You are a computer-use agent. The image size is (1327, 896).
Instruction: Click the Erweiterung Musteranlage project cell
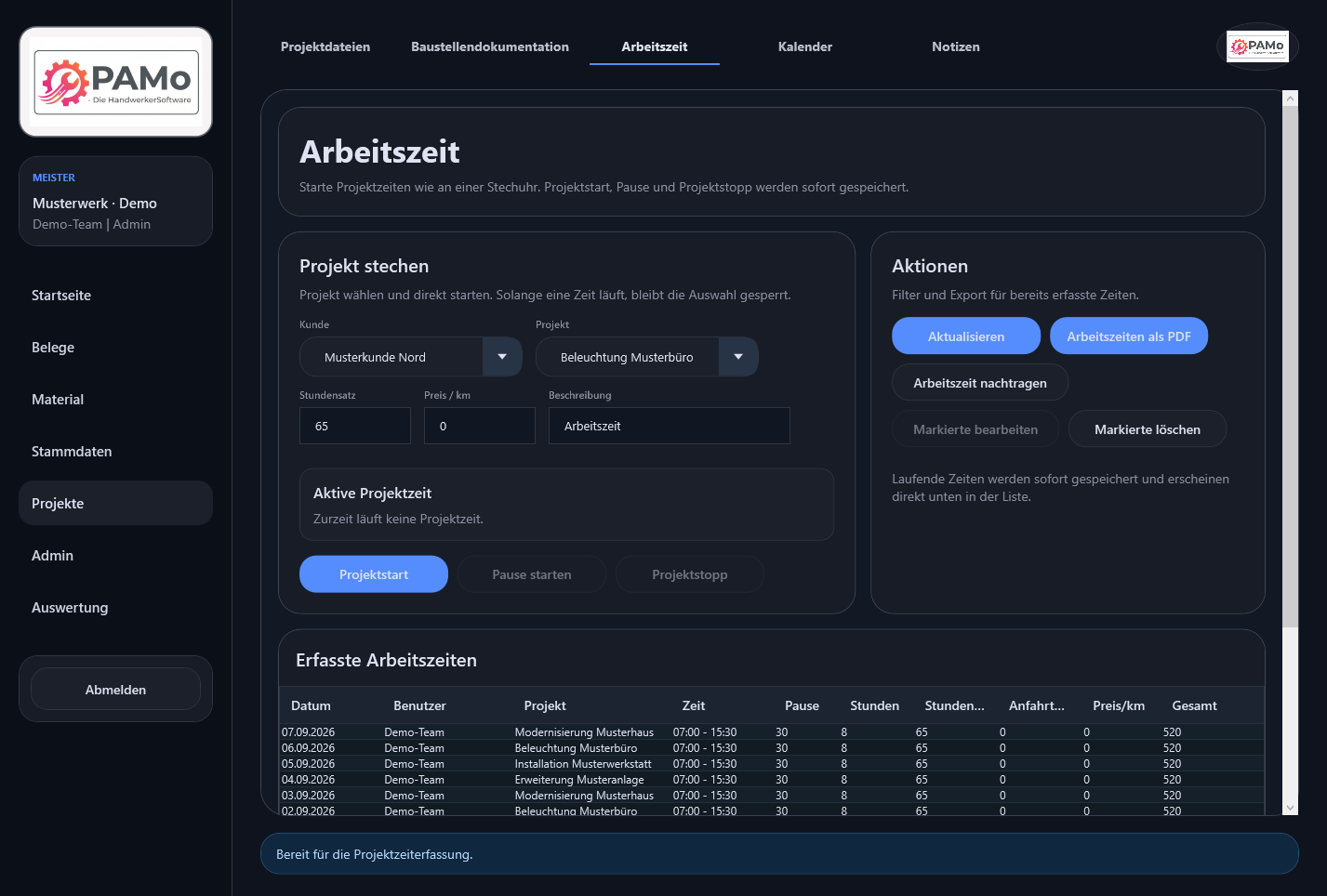point(579,780)
